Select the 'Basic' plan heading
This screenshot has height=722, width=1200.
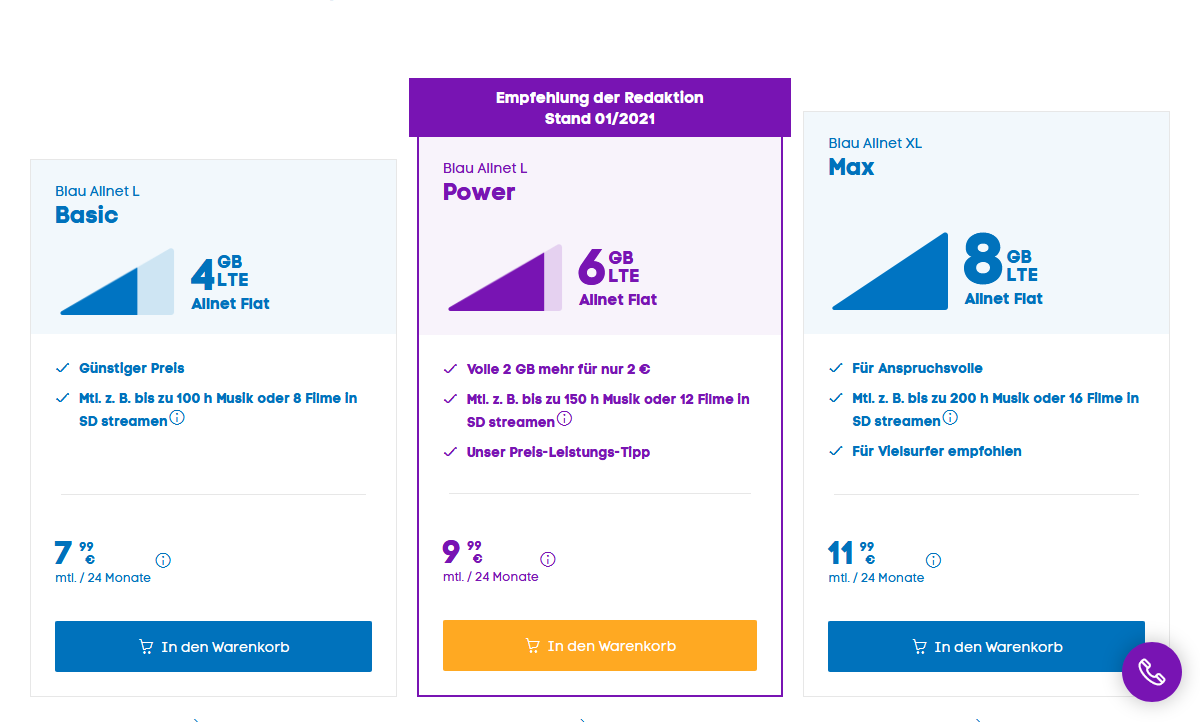click(x=87, y=215)
